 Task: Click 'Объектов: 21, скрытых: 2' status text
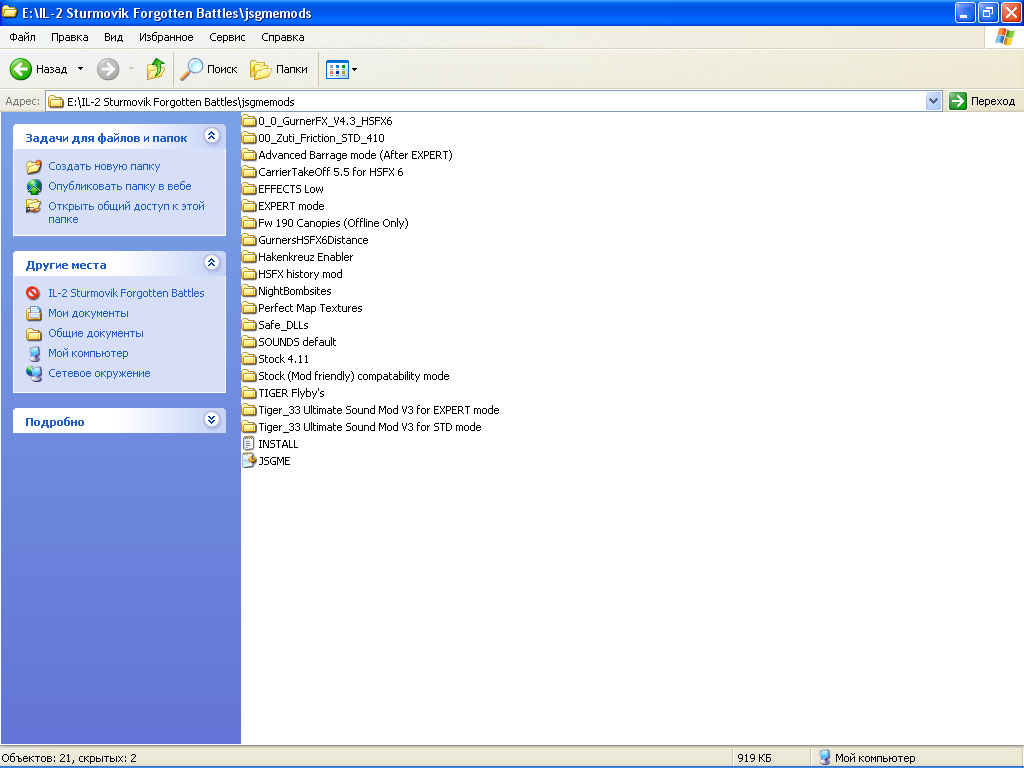point(69,758)
